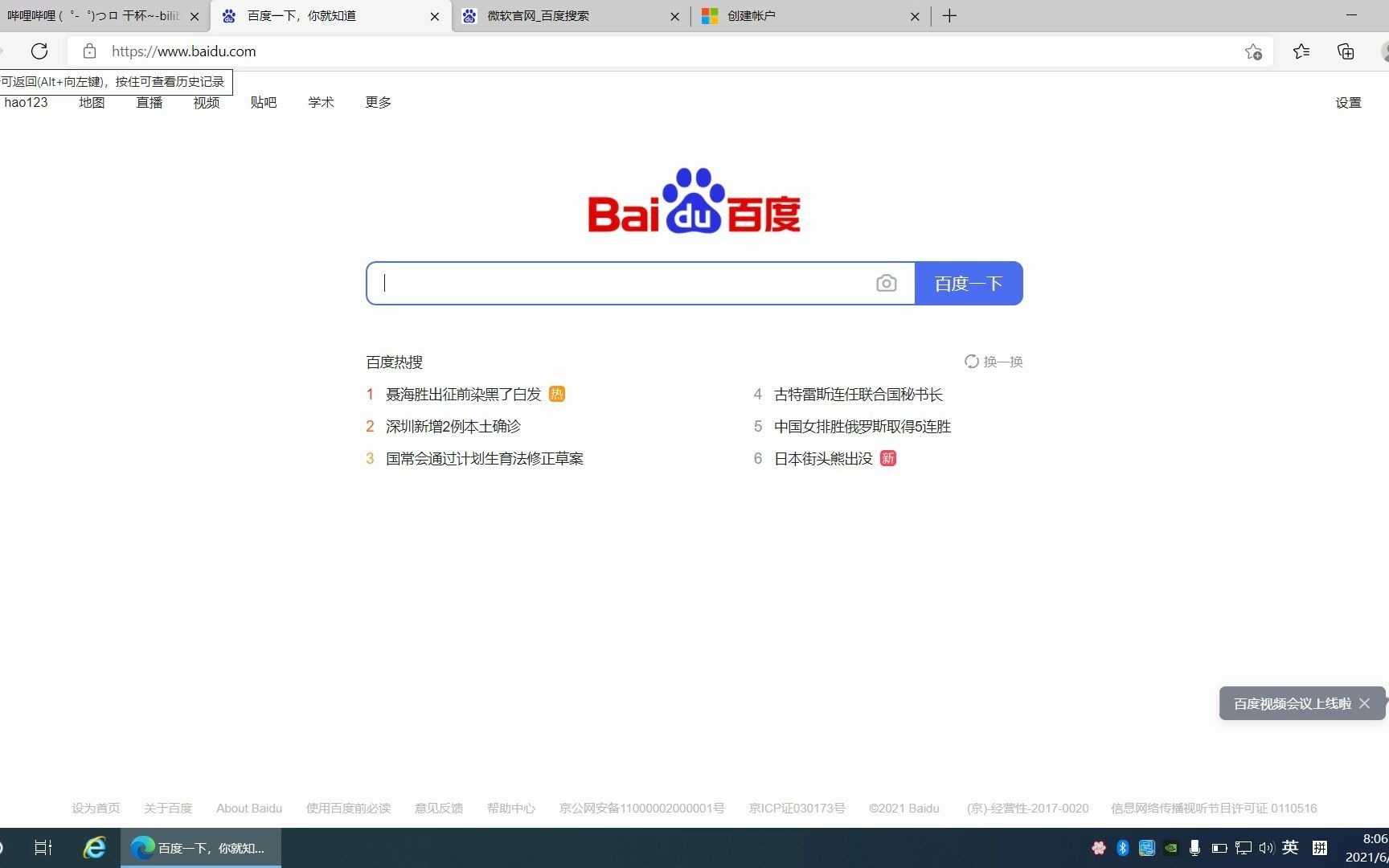Click the 信息网络传播视听节目许可证 footer link

tap(1214, 808)
